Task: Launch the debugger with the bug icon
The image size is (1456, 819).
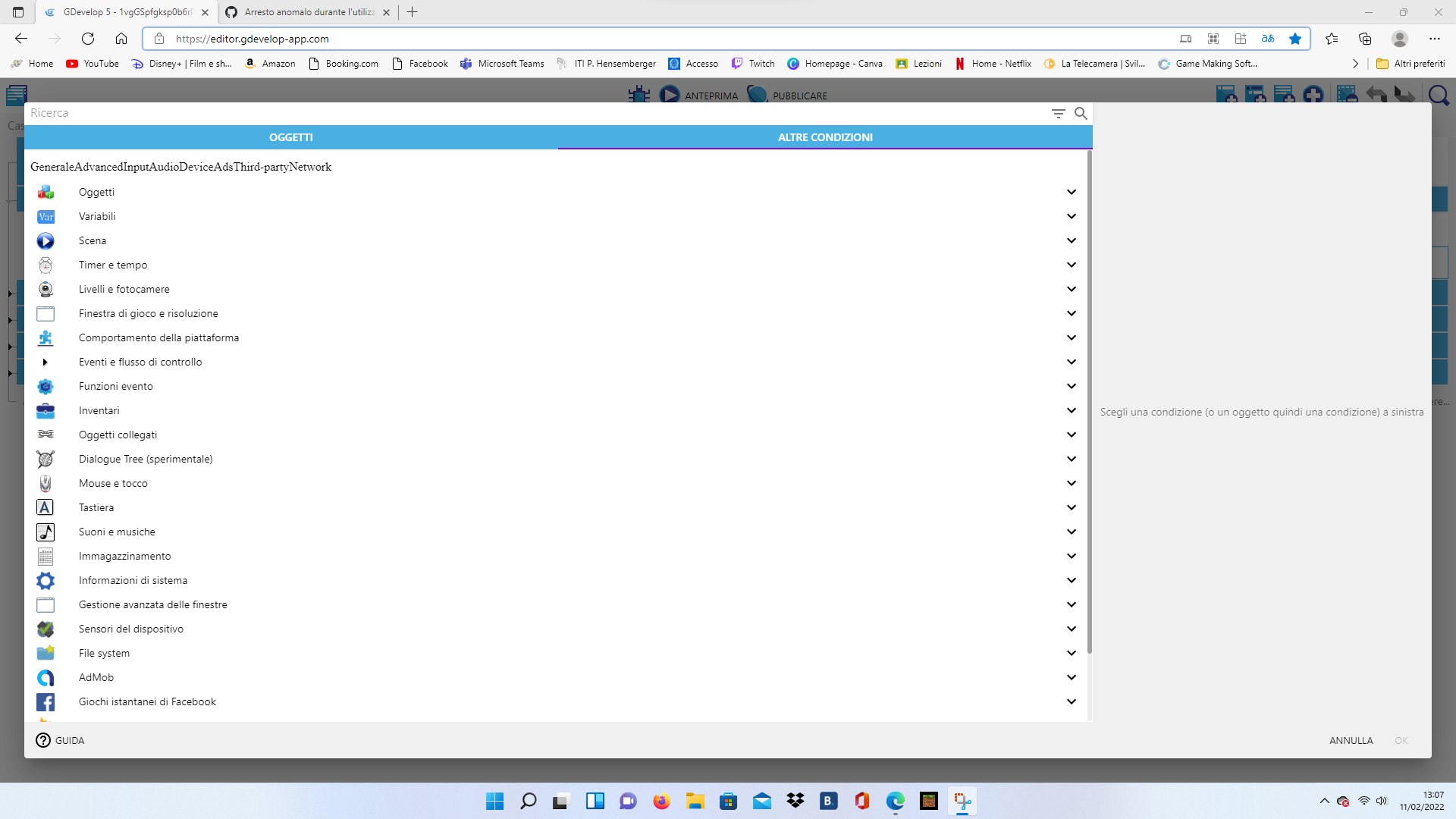Action: click(639, 95)
